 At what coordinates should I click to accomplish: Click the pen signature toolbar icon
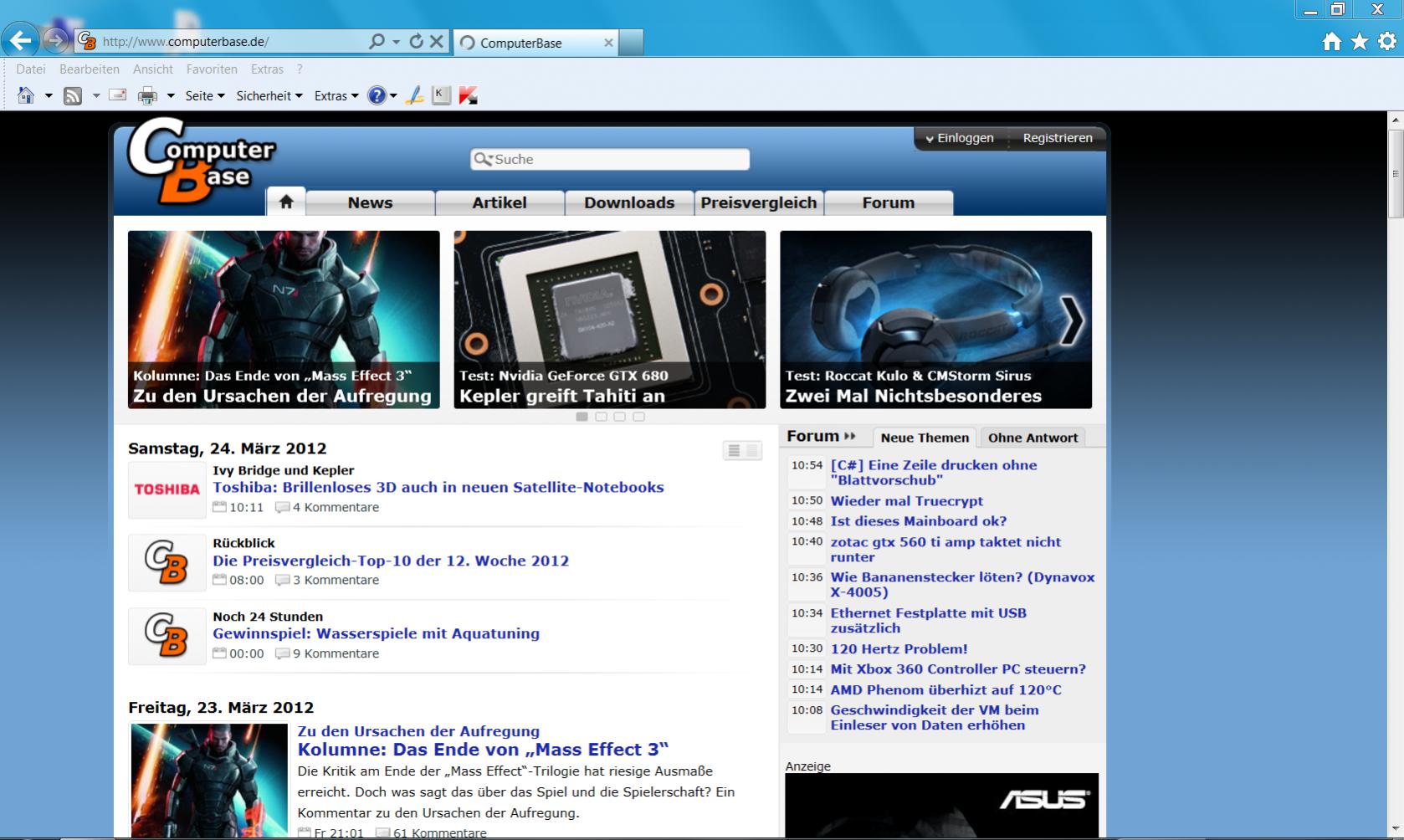click(414, 95)
